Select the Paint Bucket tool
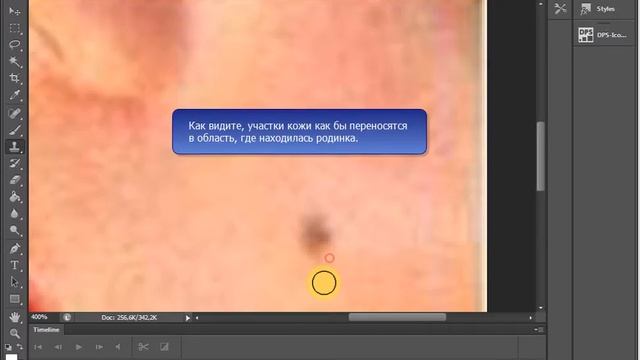This screenshot has width=640, height=360. pyautogui.click(x=15, y=197)
